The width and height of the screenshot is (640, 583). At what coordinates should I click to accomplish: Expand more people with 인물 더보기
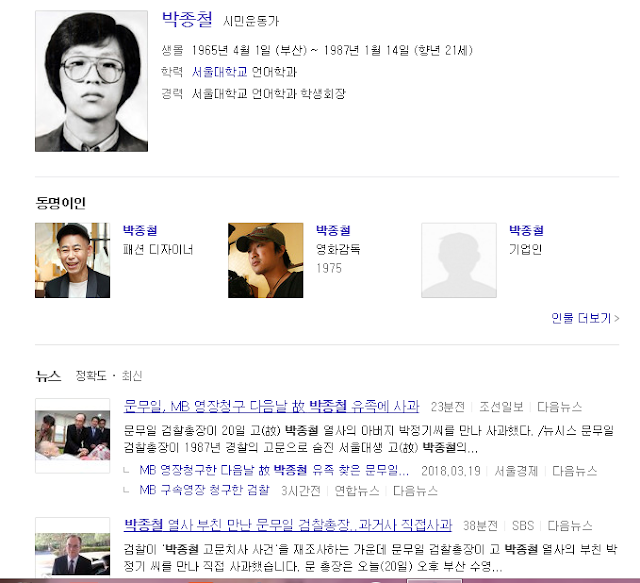[585, 318]
